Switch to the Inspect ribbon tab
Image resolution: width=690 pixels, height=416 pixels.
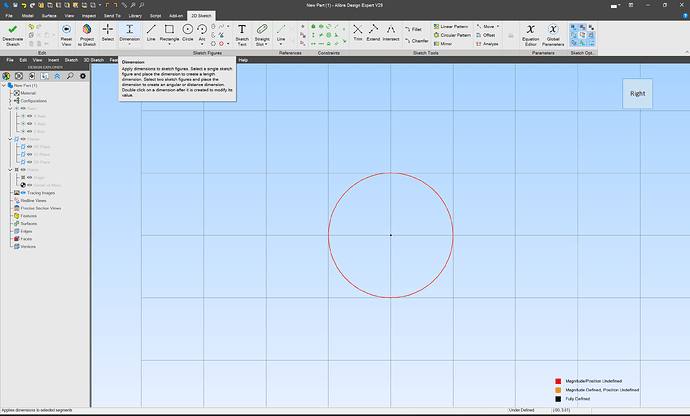[88, 16]
